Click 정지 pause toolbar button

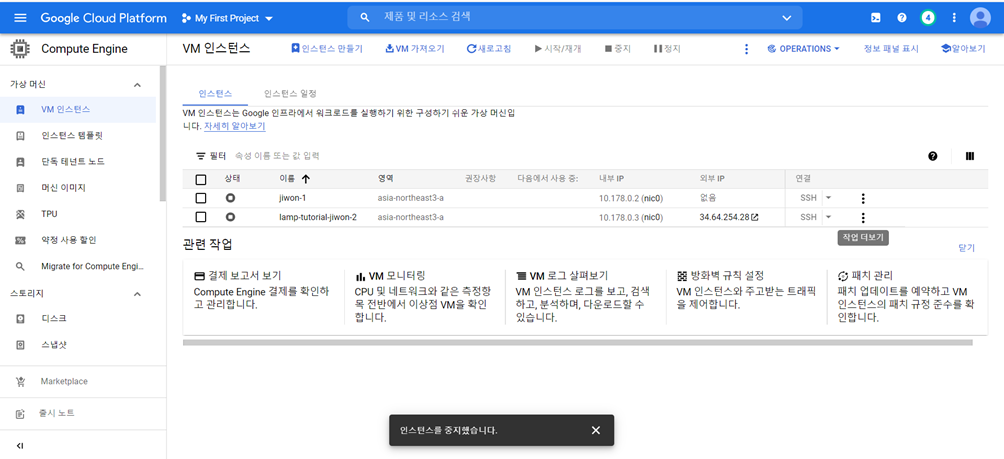[x=667, y=49]
